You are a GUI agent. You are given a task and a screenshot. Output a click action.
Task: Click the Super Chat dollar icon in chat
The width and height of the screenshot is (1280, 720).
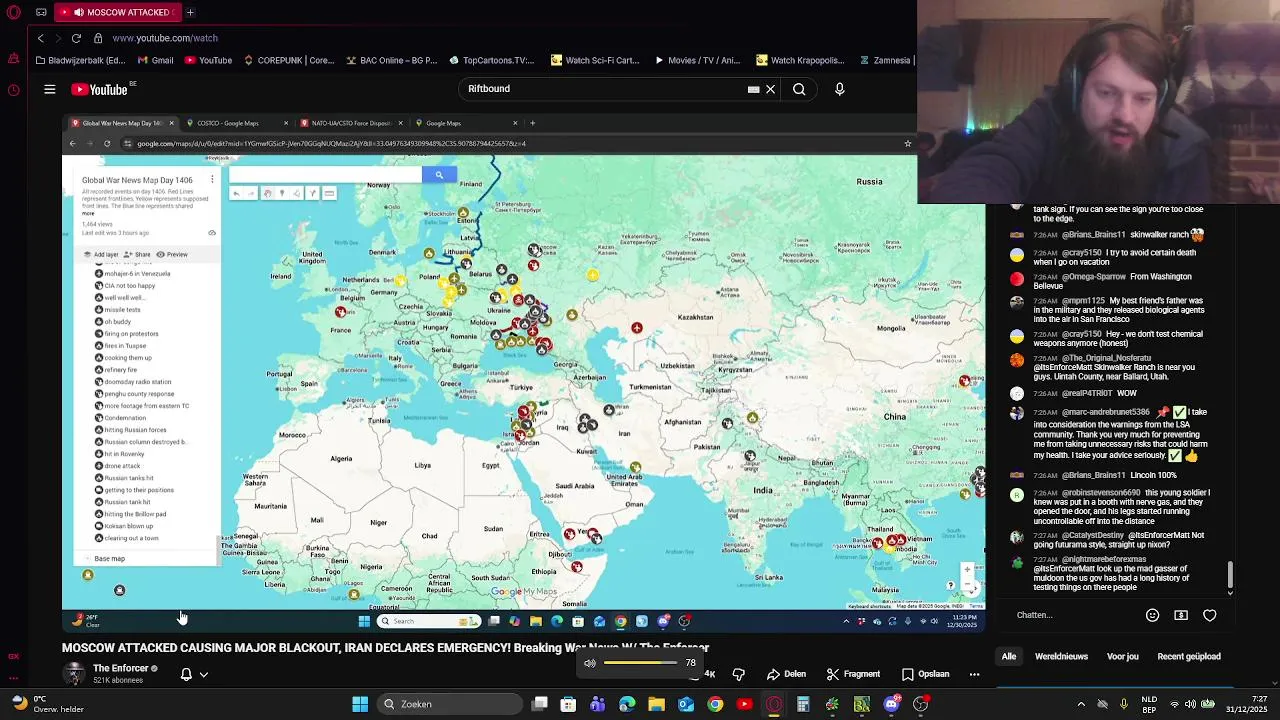pyautogui.click(x=1181, y=615)
